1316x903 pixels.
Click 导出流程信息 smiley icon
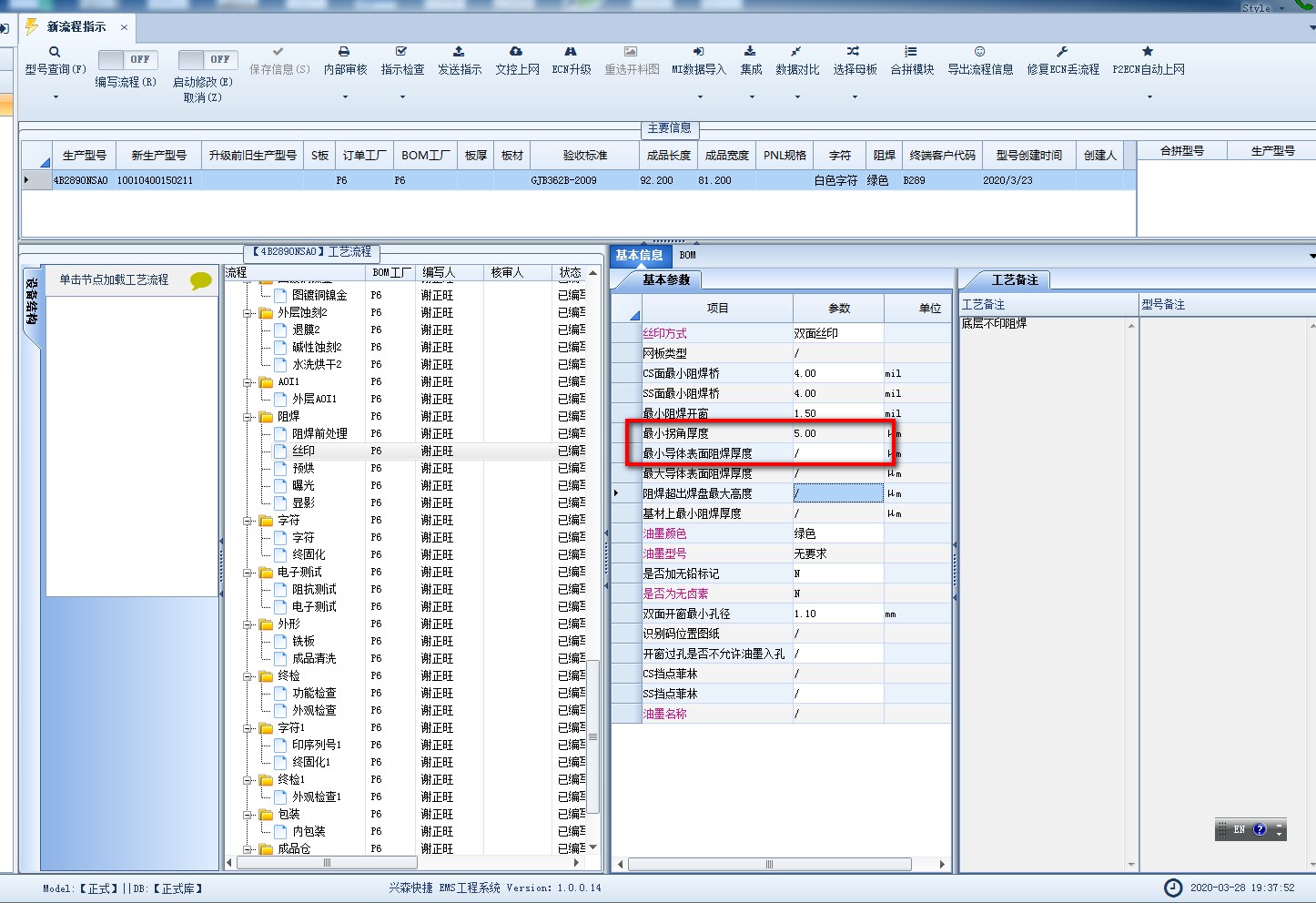pos(979,52)
